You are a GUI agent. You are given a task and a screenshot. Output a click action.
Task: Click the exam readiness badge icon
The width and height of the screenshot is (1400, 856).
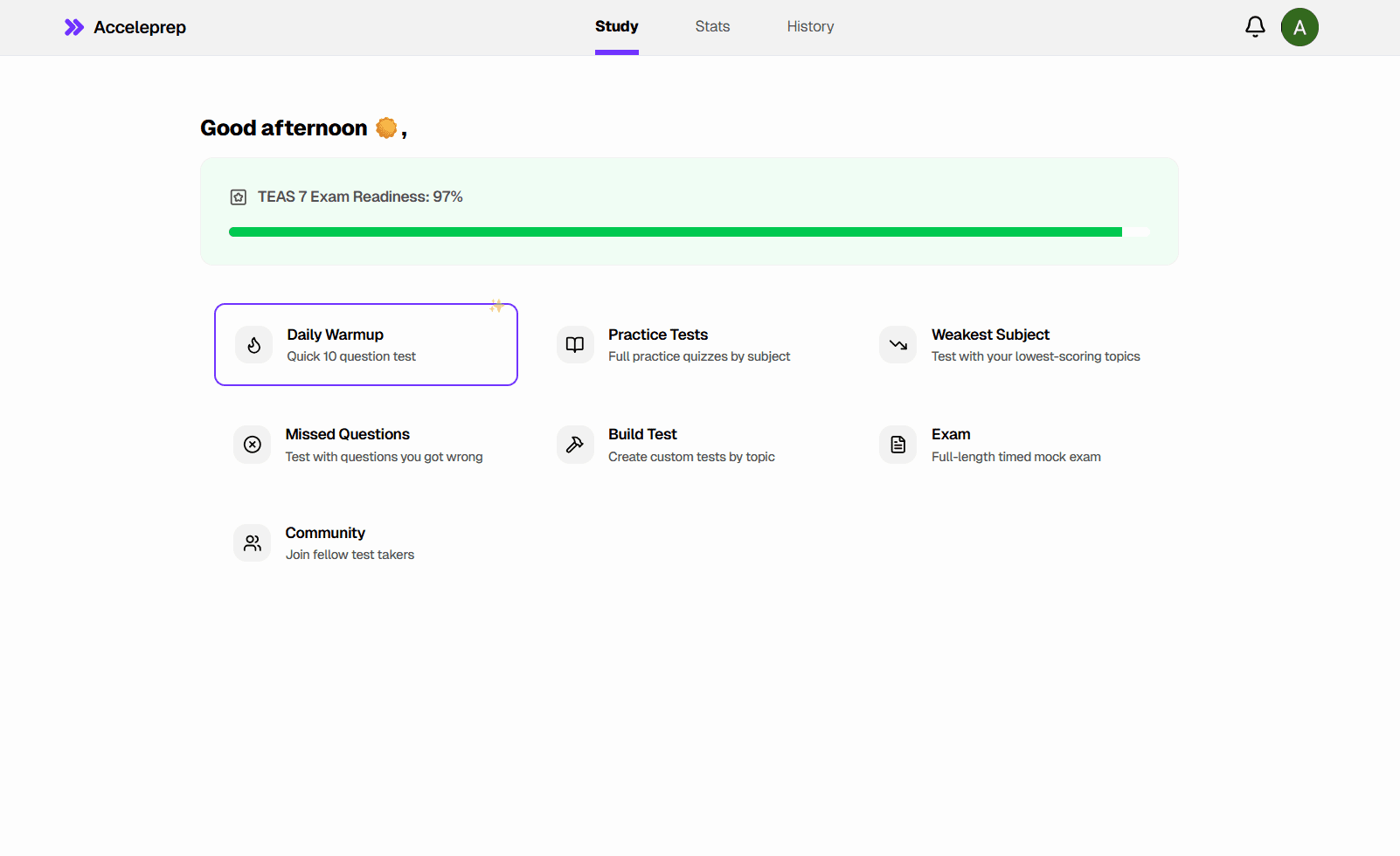(x=239, y=197)
